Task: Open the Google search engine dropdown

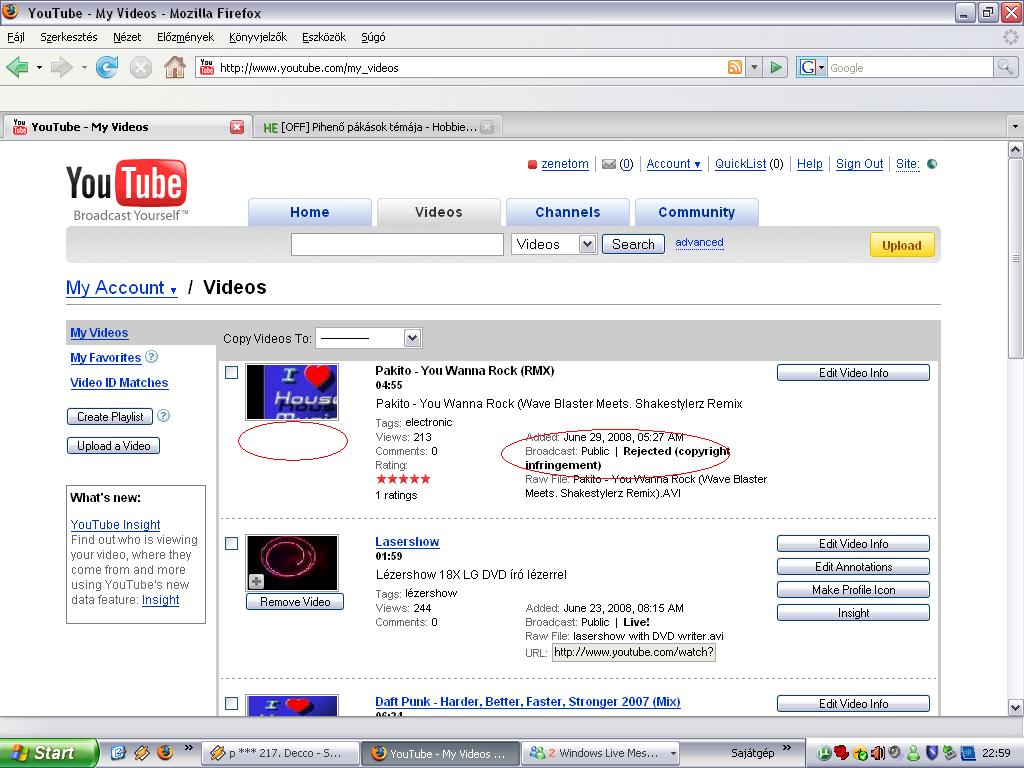Action: point(812,67)
